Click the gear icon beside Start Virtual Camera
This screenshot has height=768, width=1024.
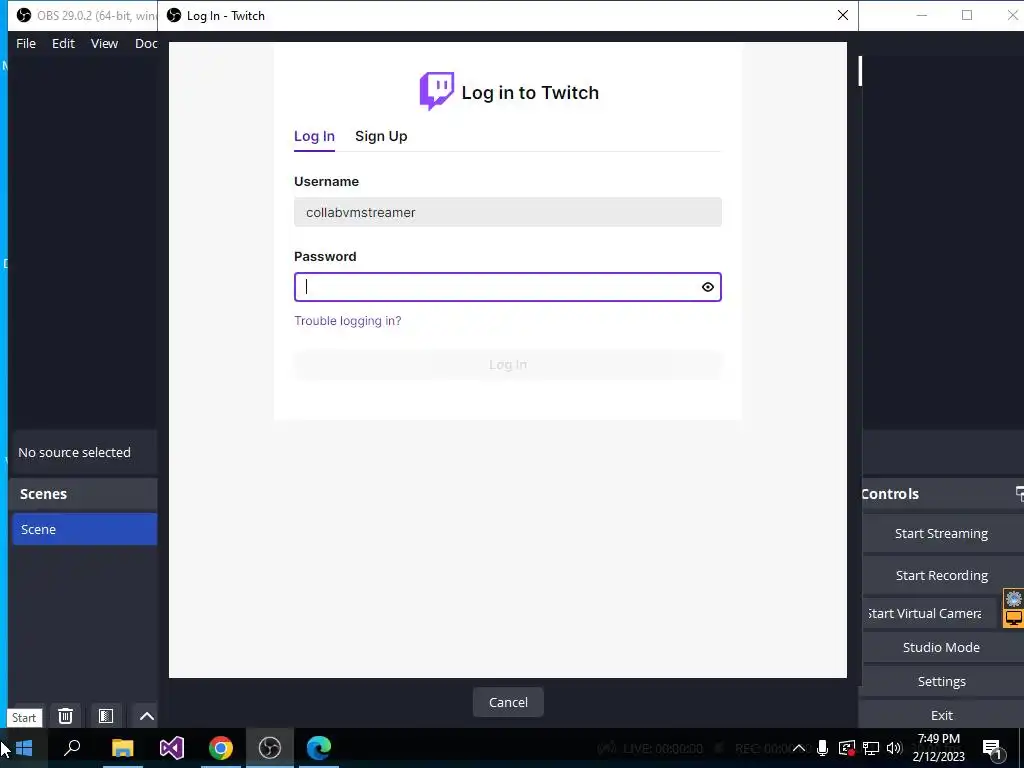click(x=1014, y=598)
